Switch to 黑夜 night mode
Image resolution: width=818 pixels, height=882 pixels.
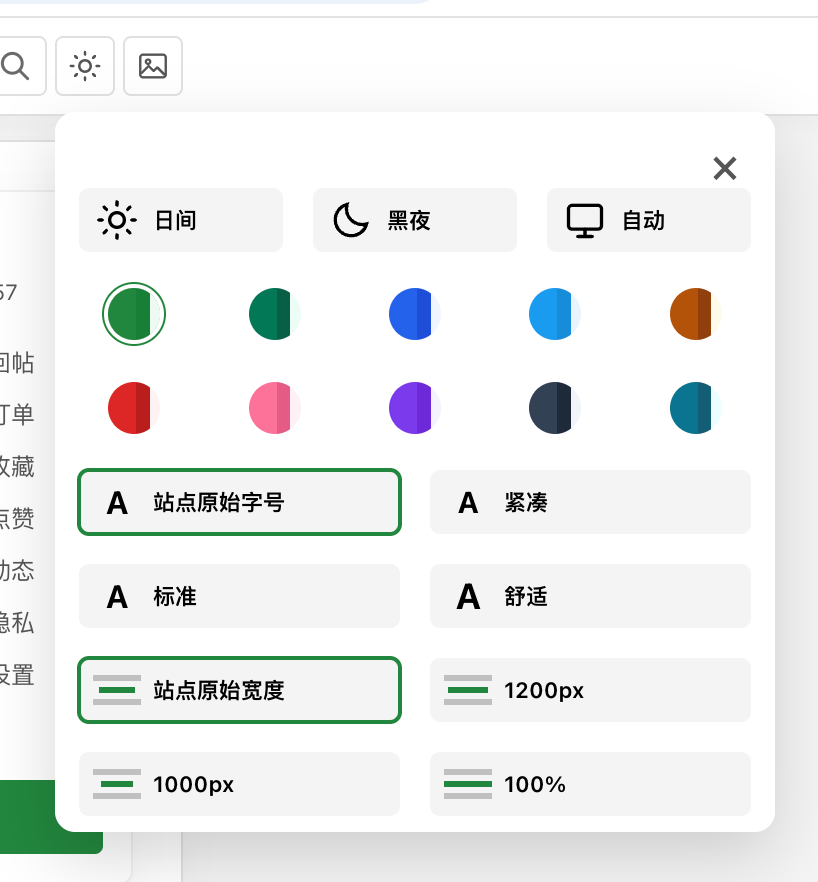(x=415, y=220)
